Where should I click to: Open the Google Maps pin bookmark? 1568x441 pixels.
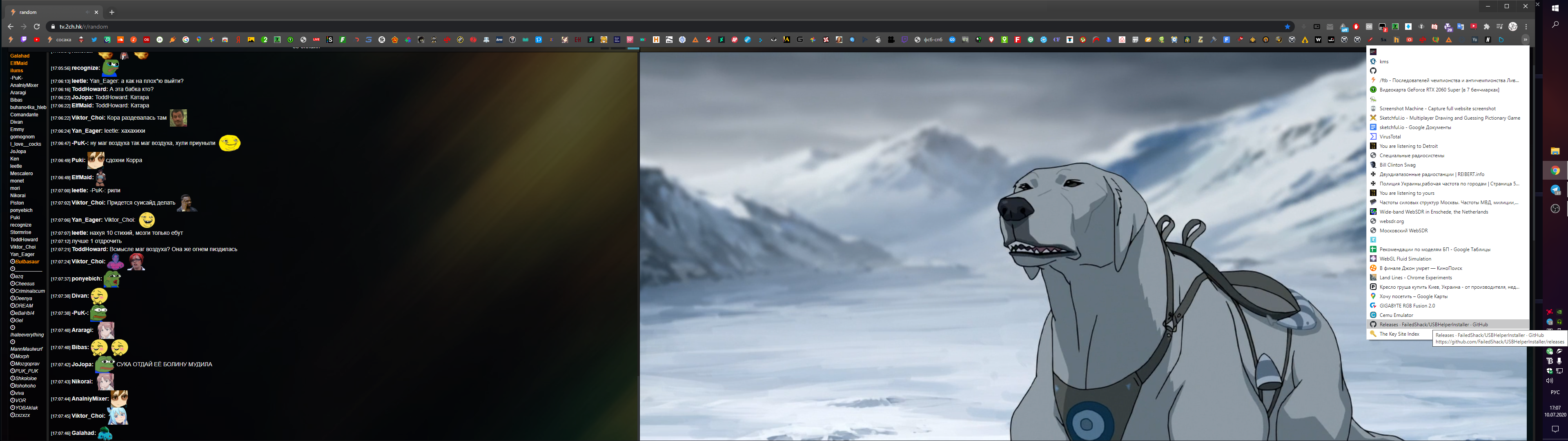pos(198,40)
